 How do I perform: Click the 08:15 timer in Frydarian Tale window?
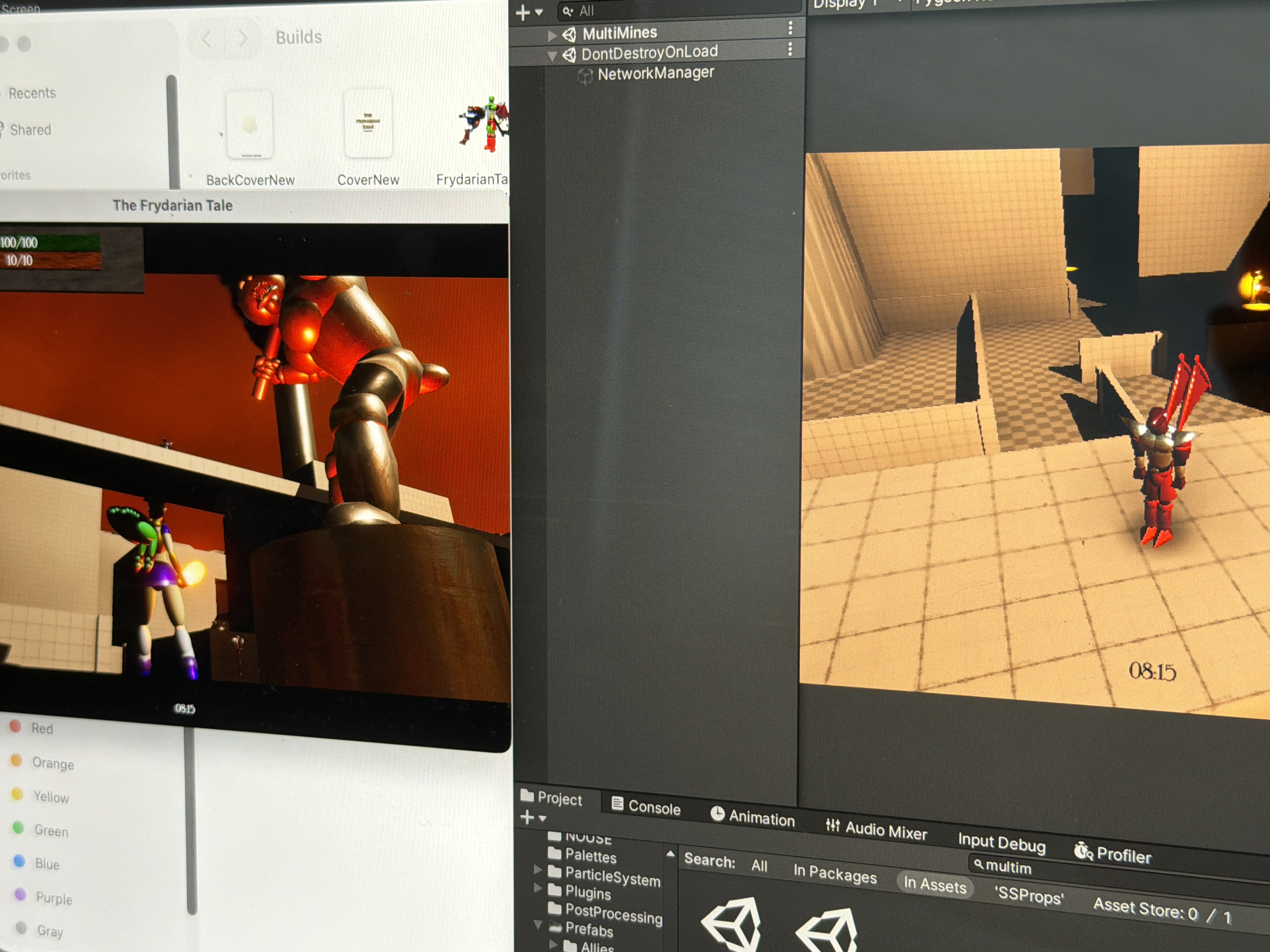184,709
